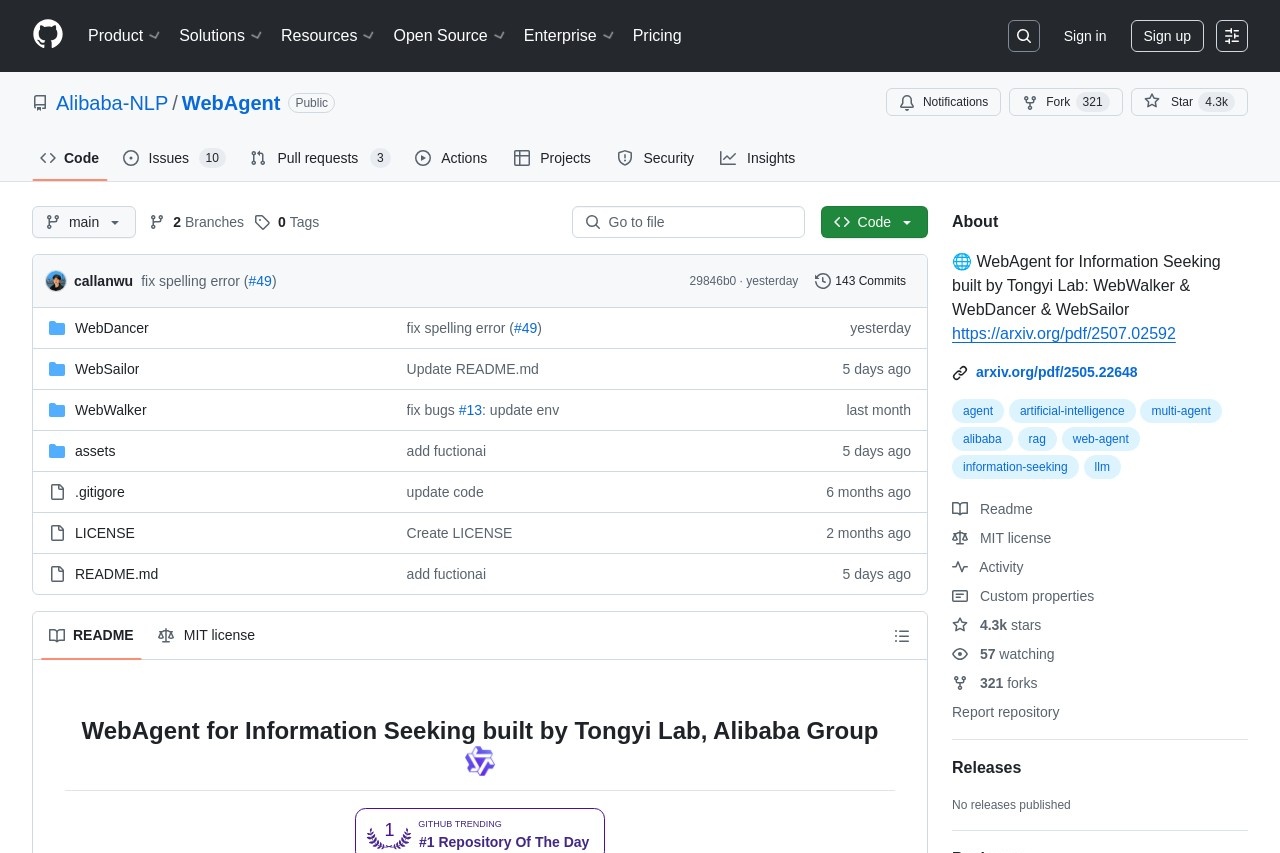The width and height of the screenshot is (1280, 853).
Task: Click the file icon next to LICENSE
Action: [57, 533]
